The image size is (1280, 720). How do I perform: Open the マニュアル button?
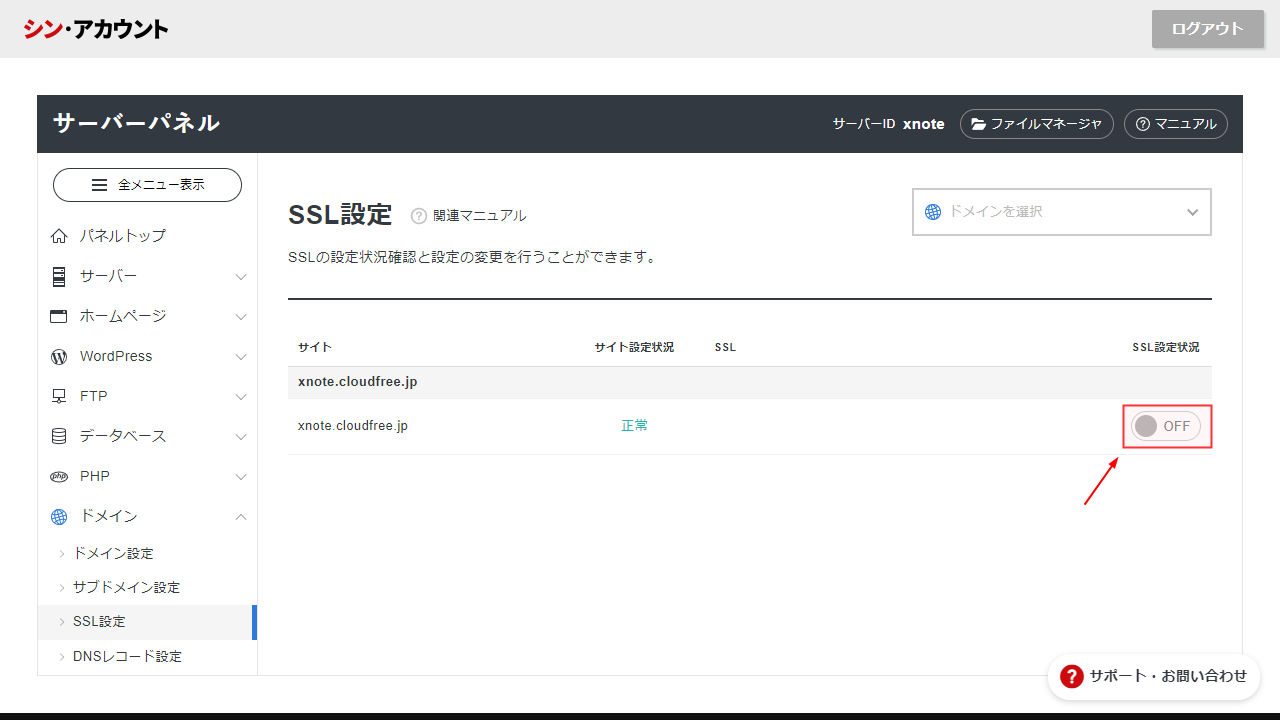point(1175,124)
